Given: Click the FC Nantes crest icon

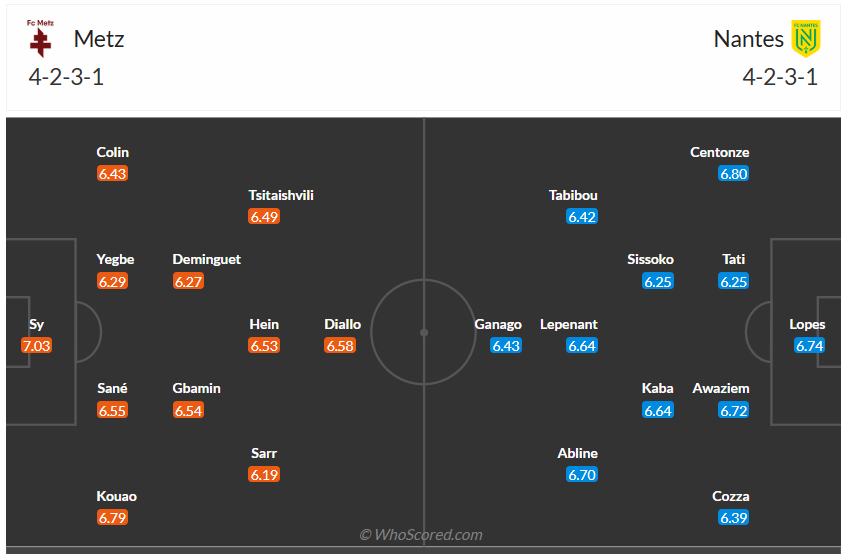Looking at the screenshot, I should 805,39.
